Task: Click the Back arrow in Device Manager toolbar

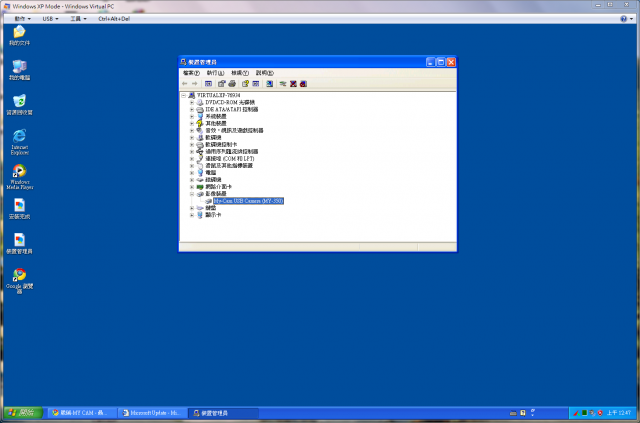Action: (184, 84)
